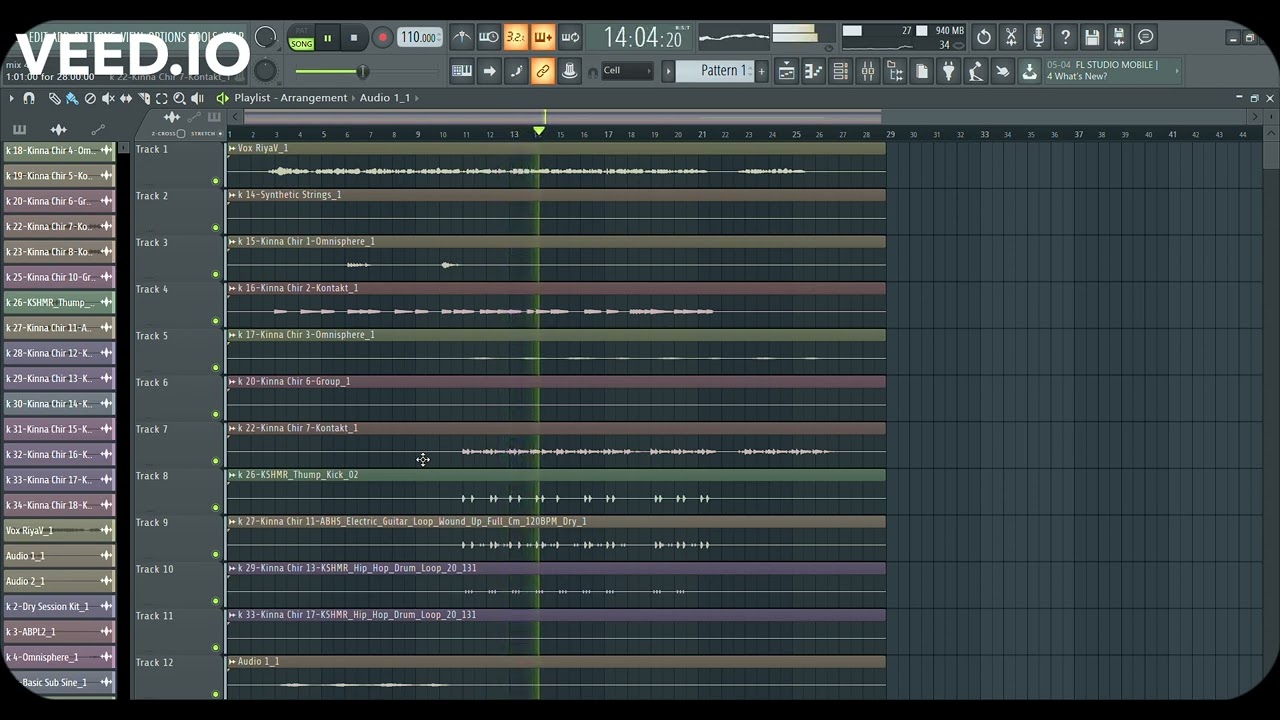Mute Track 2 with its green dot
The image size is (1280, 720).
click(x=215, y=227)
